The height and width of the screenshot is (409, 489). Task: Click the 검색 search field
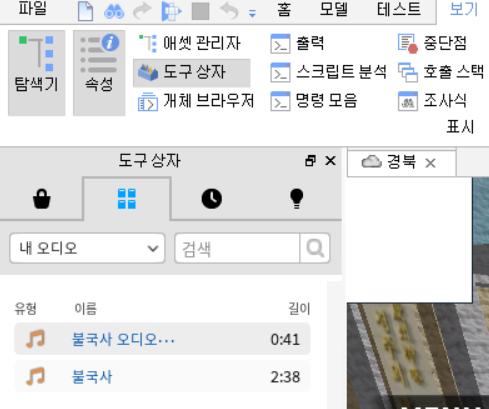coord(237,248)
